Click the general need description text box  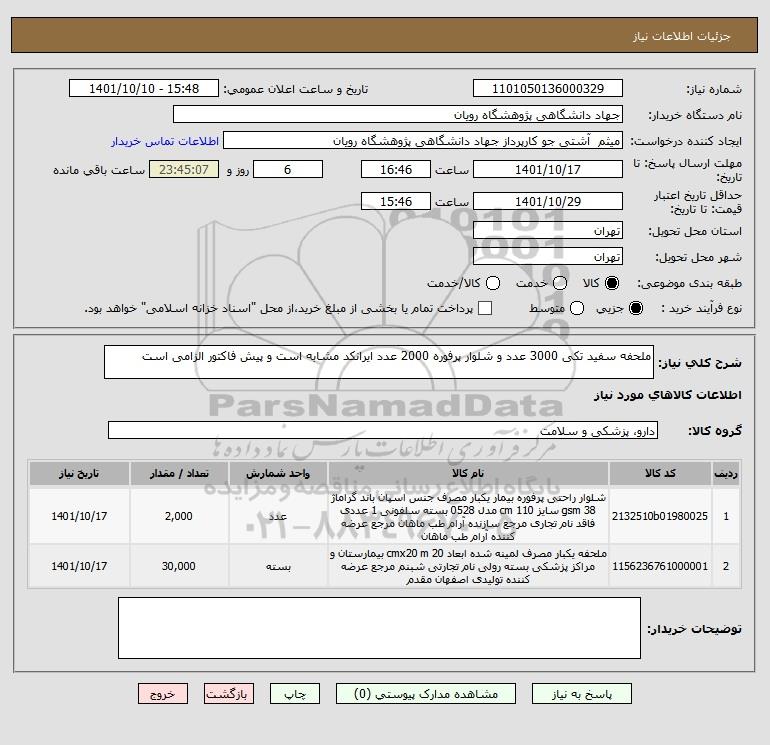click(379, 362)
